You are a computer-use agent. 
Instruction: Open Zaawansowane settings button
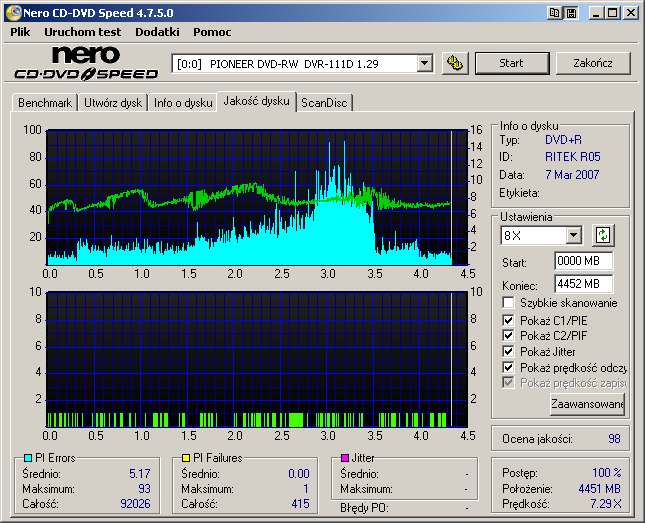pos(587,404)
